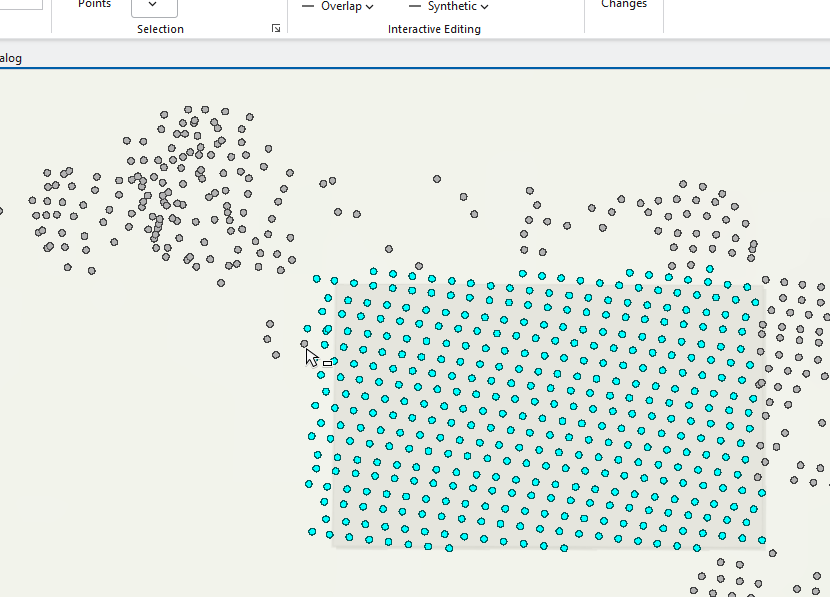Viewport: 830px width, 597px height.
Task: Select the lowest gray point of upper-left cluster
Action: 221,282
